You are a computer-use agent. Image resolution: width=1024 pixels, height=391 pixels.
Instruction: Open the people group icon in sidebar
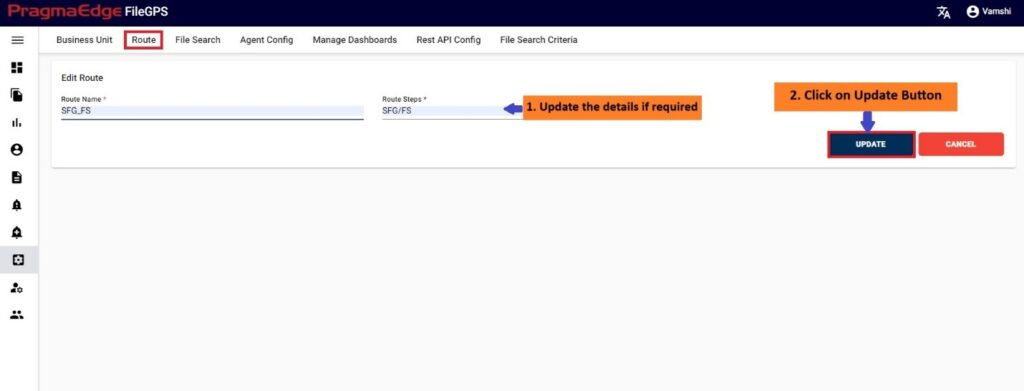click(18, 315)
